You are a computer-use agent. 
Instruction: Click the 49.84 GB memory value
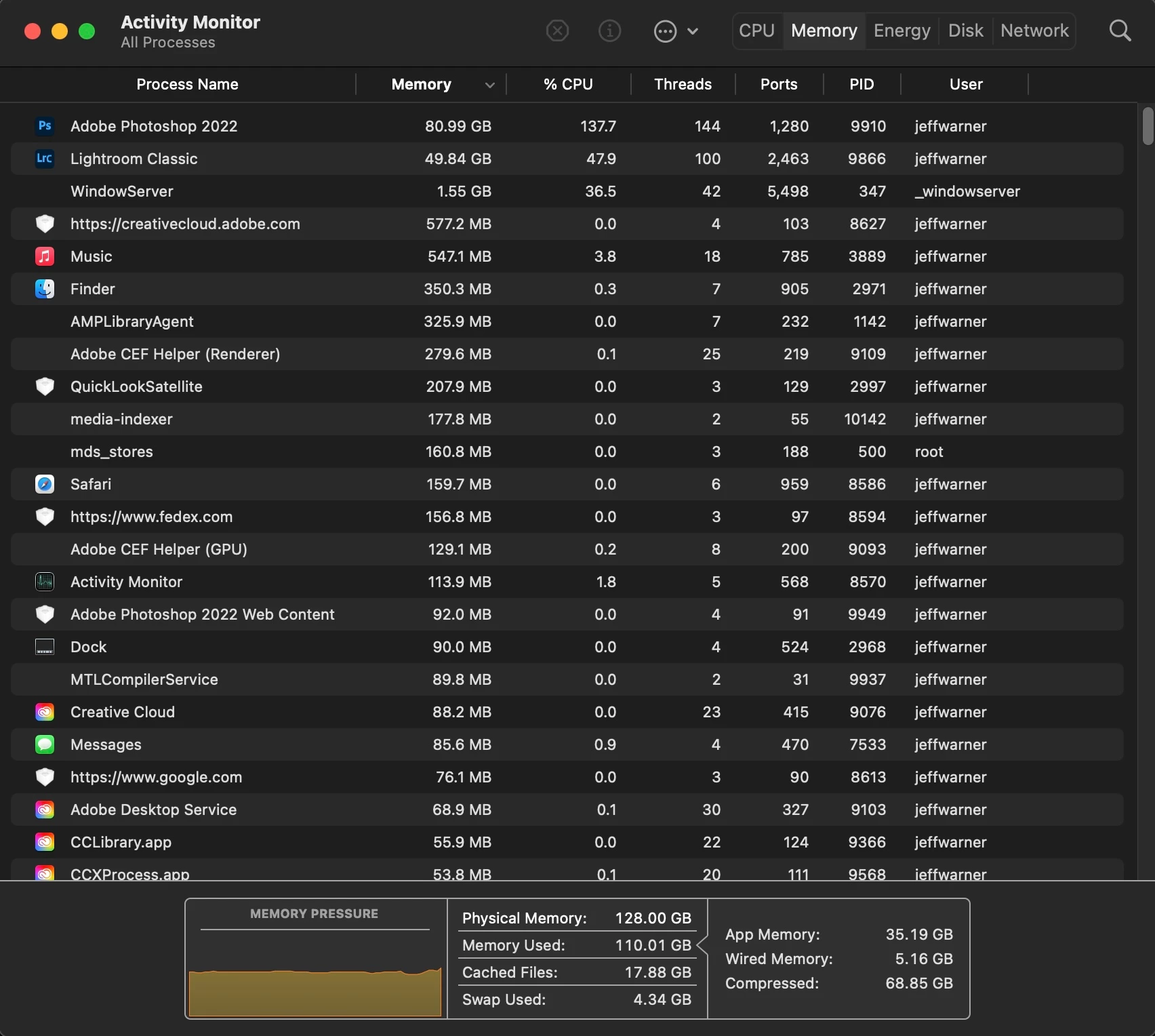pyautogui.click(x=458, y=159)
